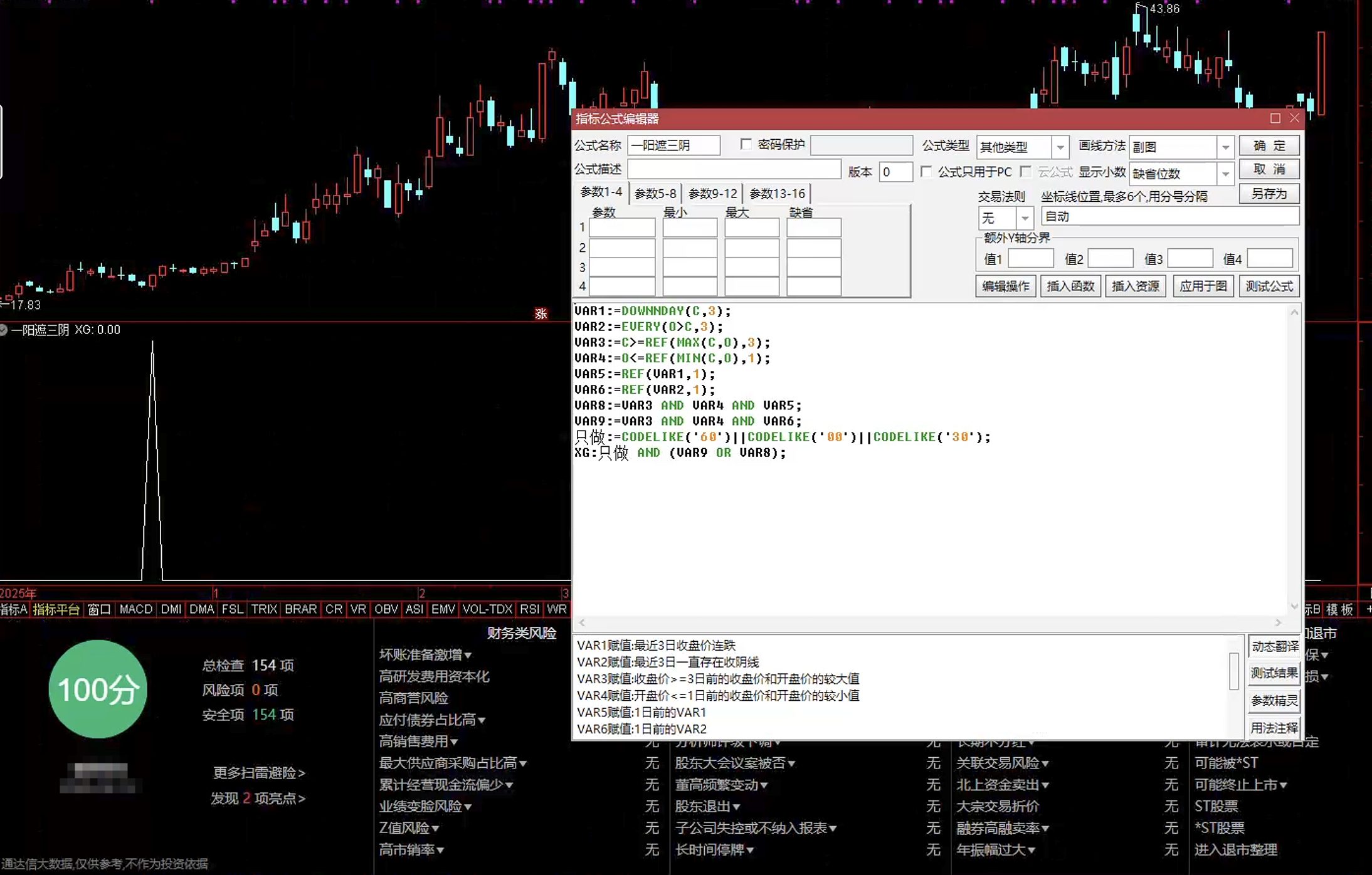Close the 指标公式编辑器 dialog
This screenshot has height=875, width=1372.
tap(1294, 118)
